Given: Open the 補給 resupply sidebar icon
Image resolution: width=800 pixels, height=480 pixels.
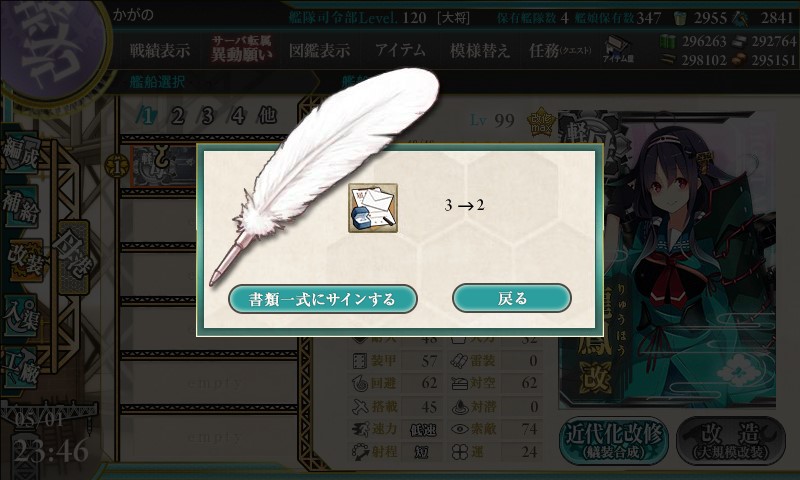Looking at the screenshot, I should coord(20,207).
